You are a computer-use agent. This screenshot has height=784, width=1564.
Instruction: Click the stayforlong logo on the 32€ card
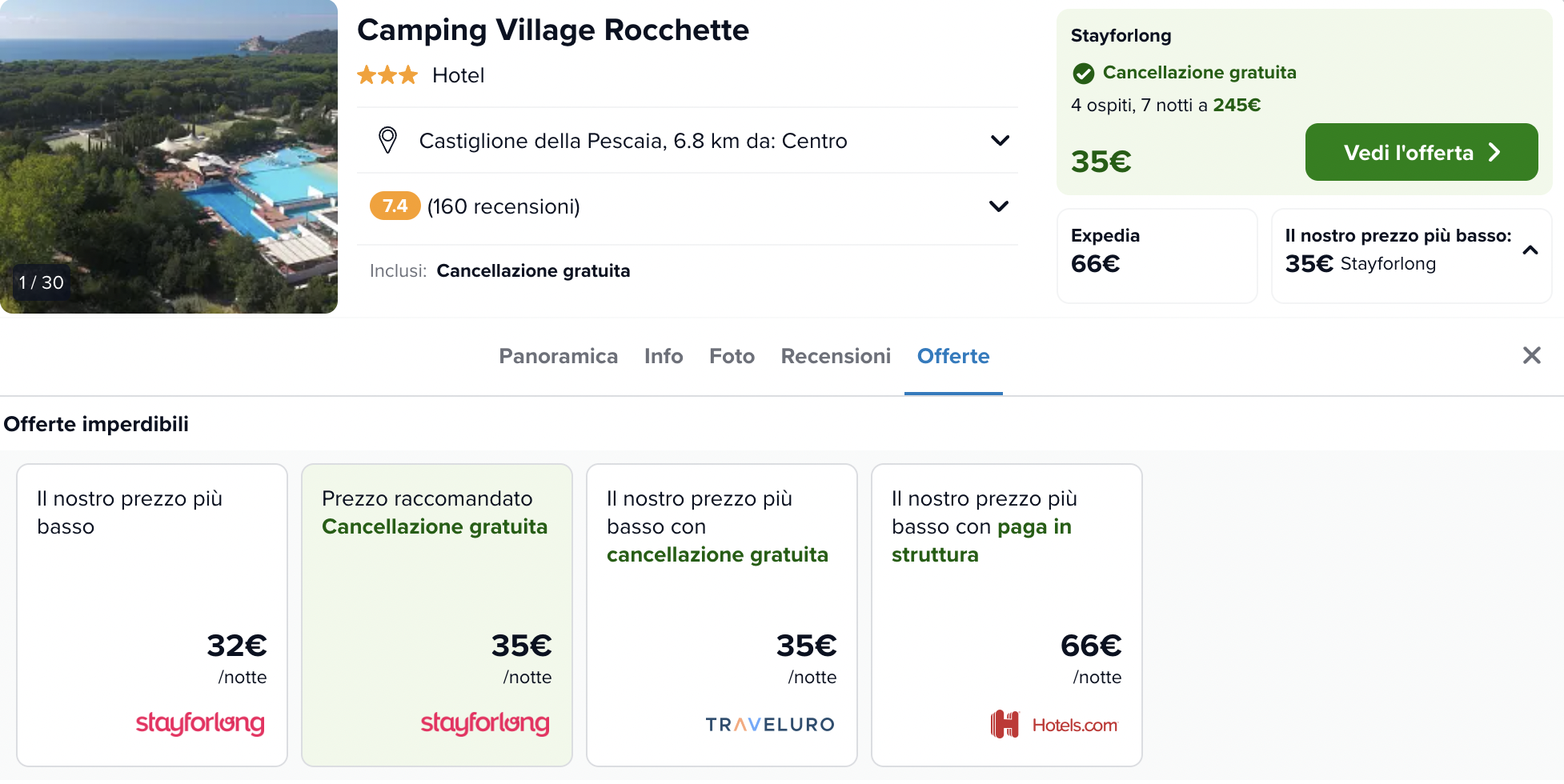[x=200, y=723]
